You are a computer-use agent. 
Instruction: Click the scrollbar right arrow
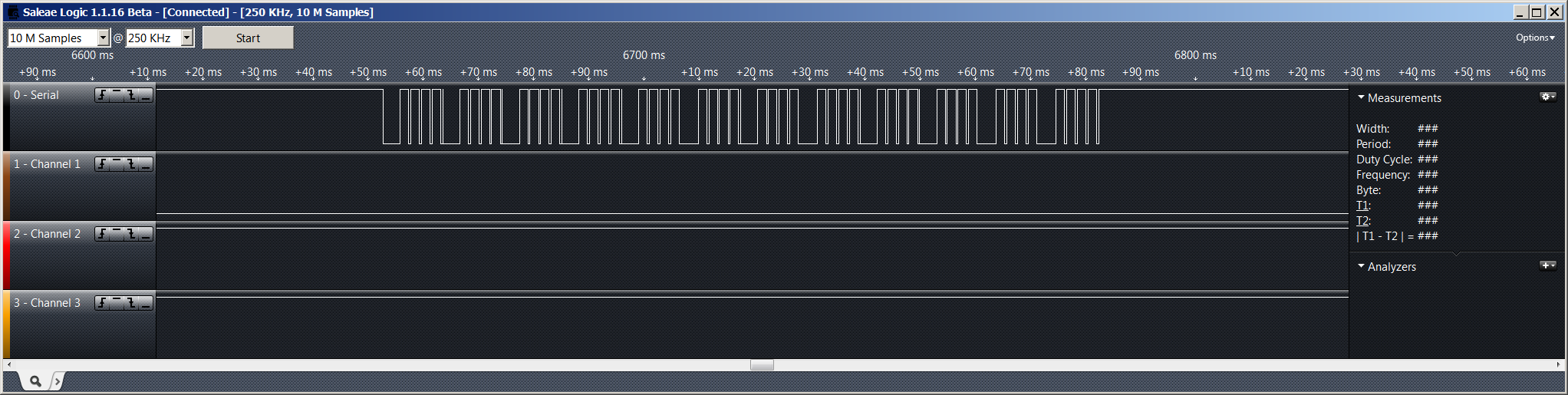1558,365
